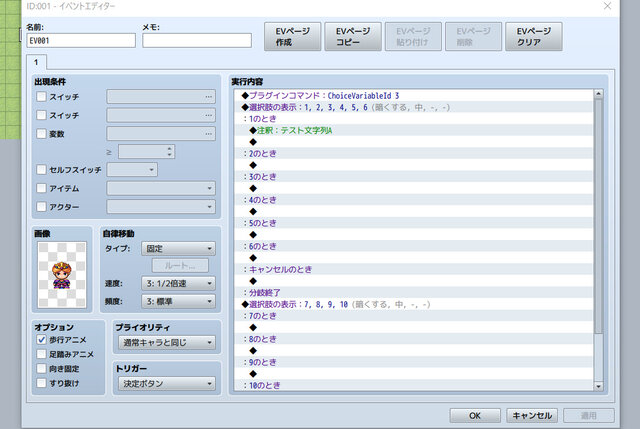
Task: Select the キャンセルのとき branch line
Action: [x=414, y=269]
